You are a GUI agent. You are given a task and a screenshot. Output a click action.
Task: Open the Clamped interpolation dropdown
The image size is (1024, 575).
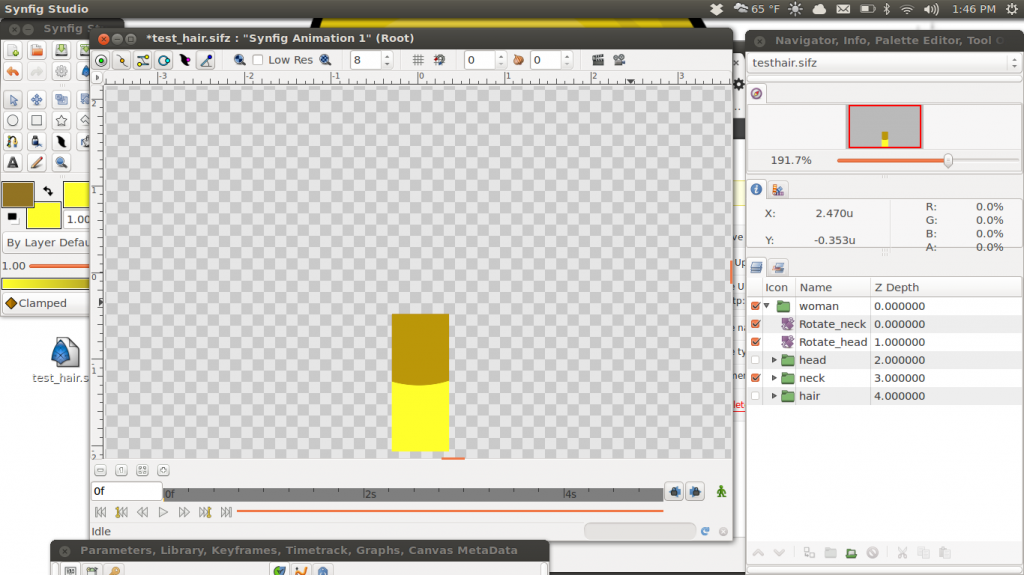46,303
